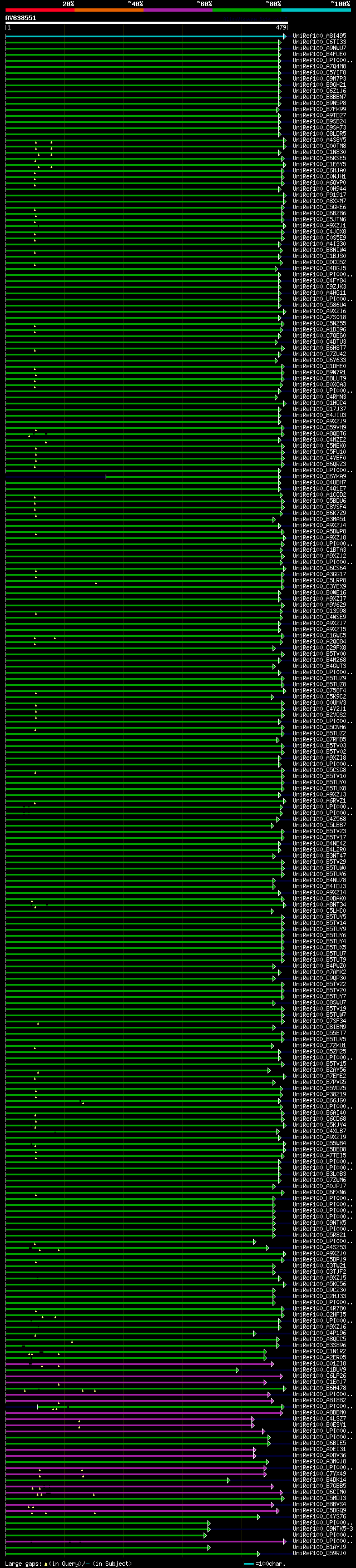The height and width of the screenshot is (1568, 356).
Task: Click hit label UniRef100_A8XXM7
Action: (x=319, y=201)
